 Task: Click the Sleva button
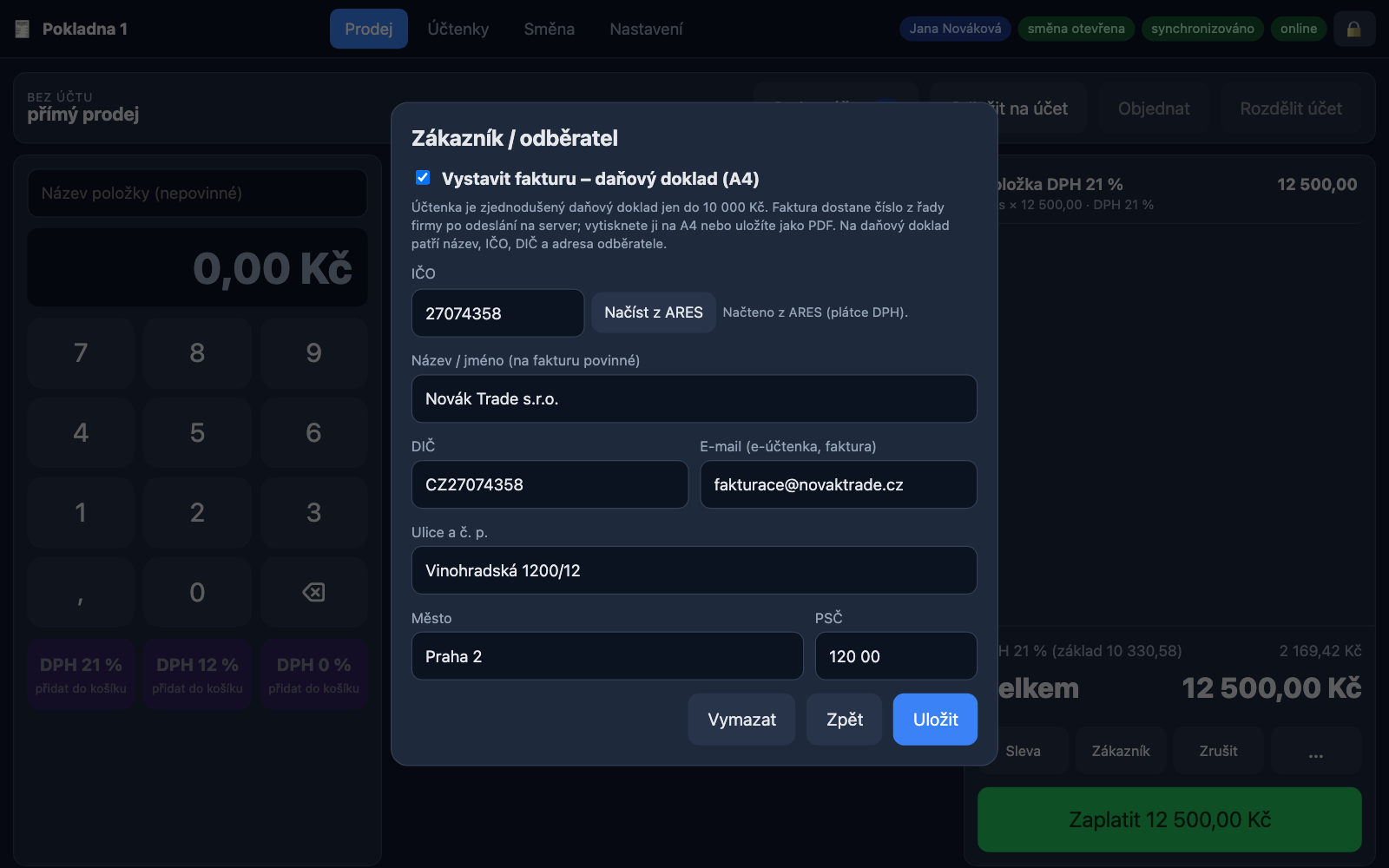tap(1023, 751)
